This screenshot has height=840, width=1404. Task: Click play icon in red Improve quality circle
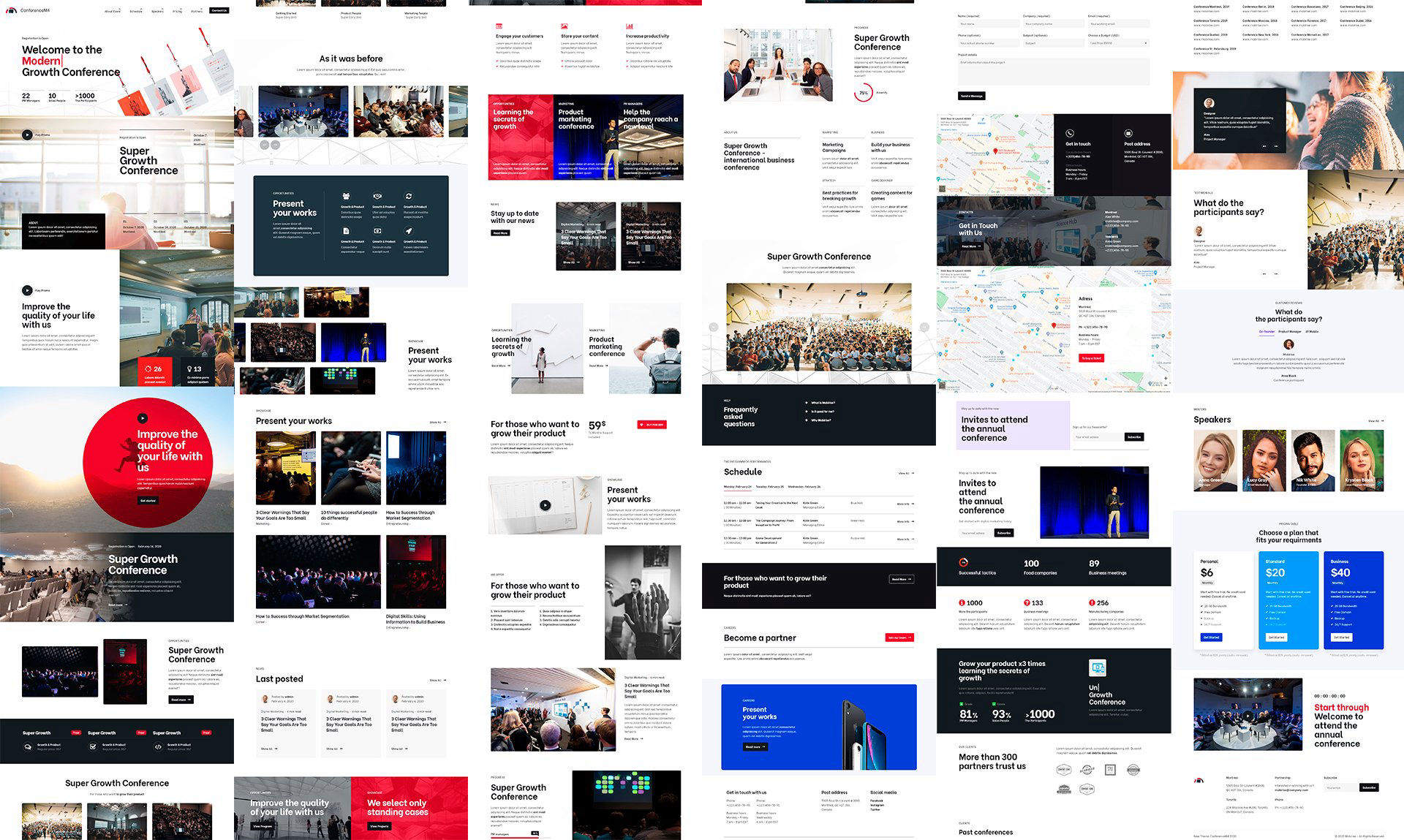click(x=143, y=418)
